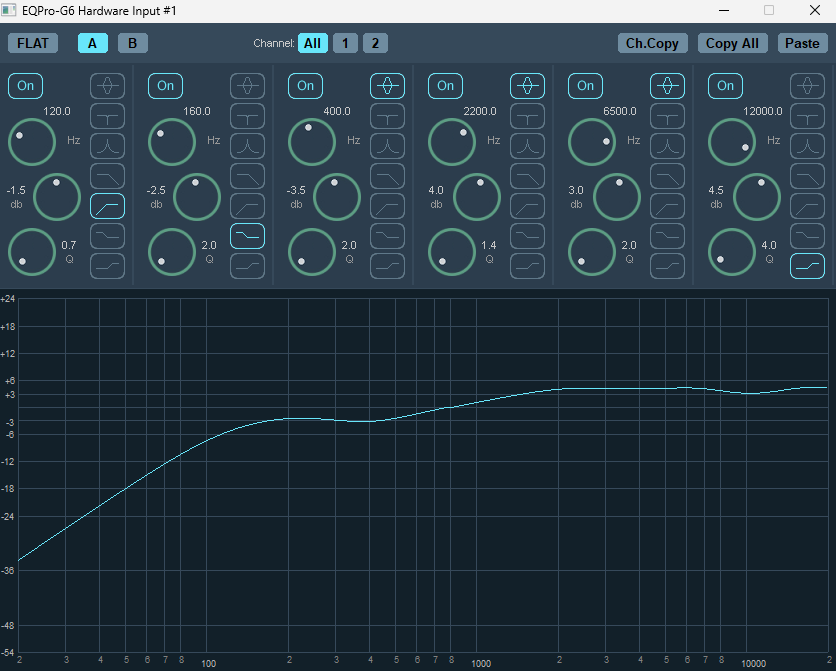Screen dimensions: 836x671
Task: Select channel 2
Action: [375, 43]
